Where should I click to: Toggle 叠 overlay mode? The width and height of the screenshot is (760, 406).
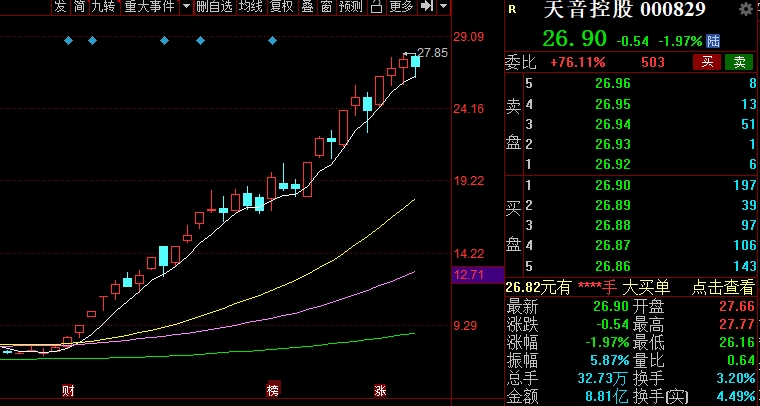tap(307, 7)
